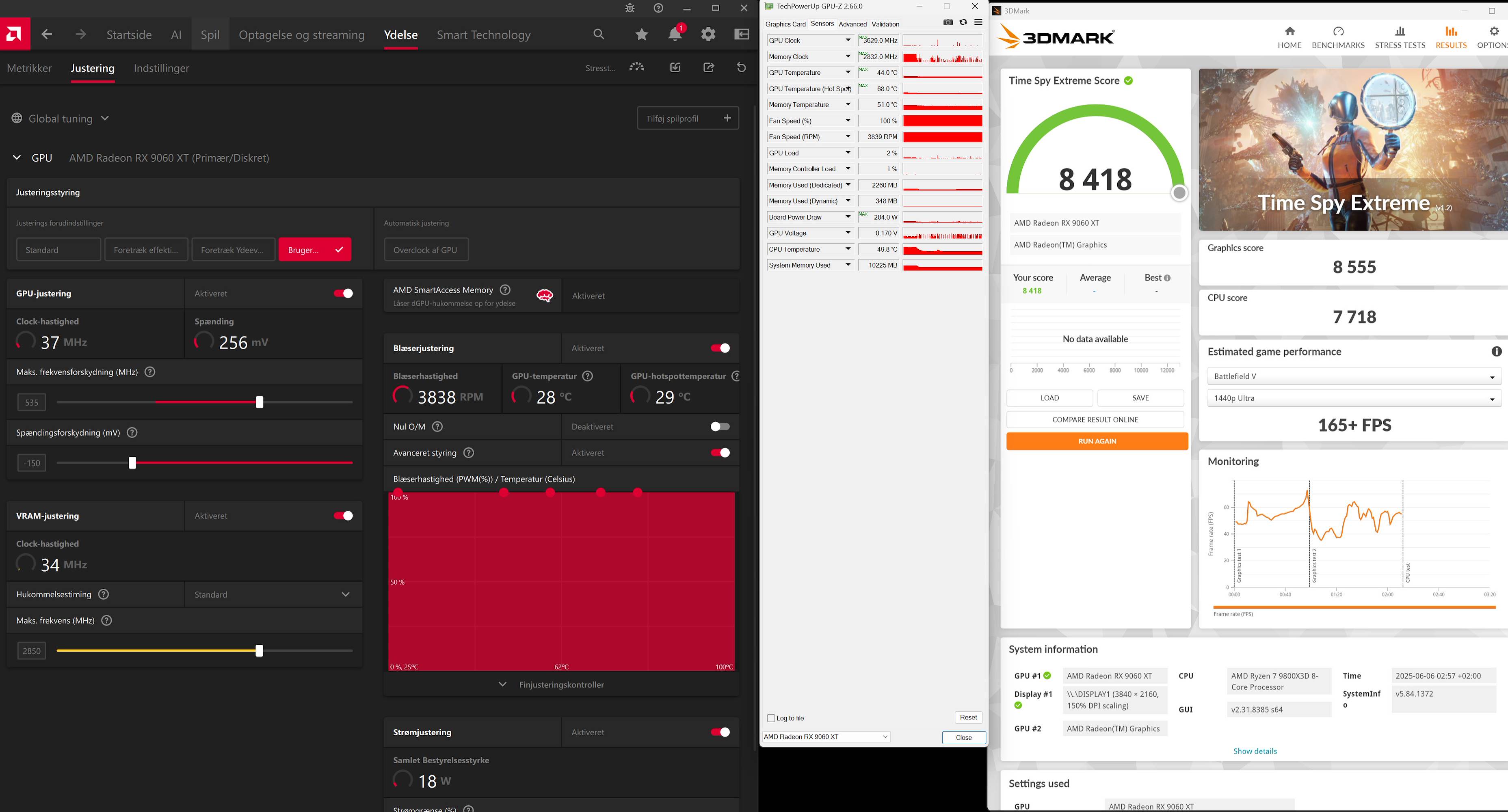Click the Time Spy Extreme thumbnail image
Screen dimensions: 1508x812
(x=1353, y=150)
